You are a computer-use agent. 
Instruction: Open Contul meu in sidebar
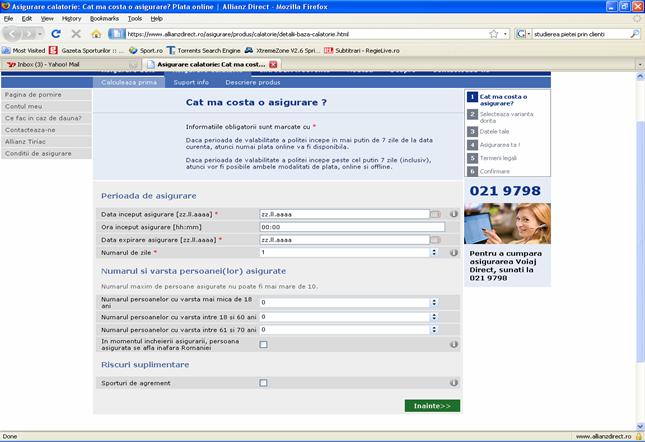click(46, 106)
